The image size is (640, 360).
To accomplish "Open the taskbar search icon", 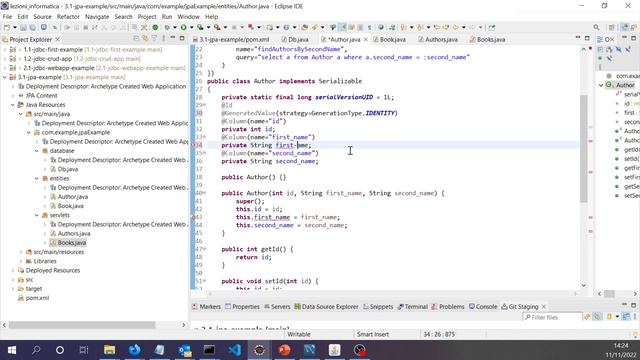I will coord(36,350).
